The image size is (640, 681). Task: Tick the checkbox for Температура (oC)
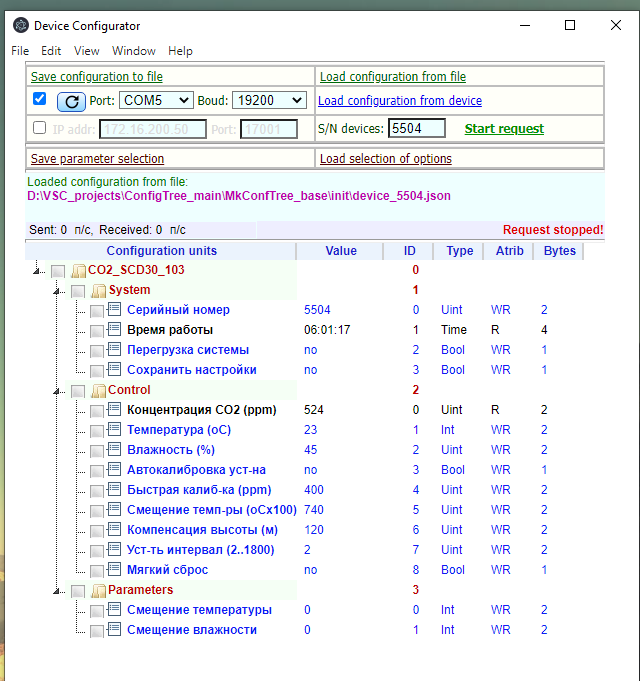(x=96, y=431)
